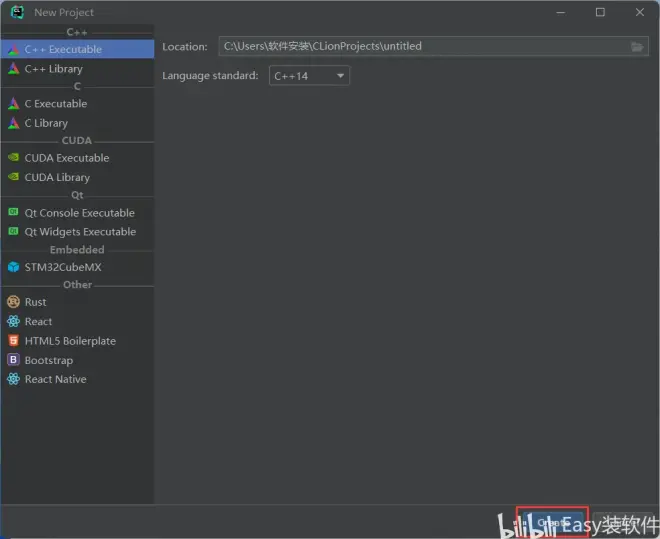This screenshot has width=660, height=539.
Task: Select the Qt Widgets Executable icon
Action: pyautogui.click(x=13, y=231)
